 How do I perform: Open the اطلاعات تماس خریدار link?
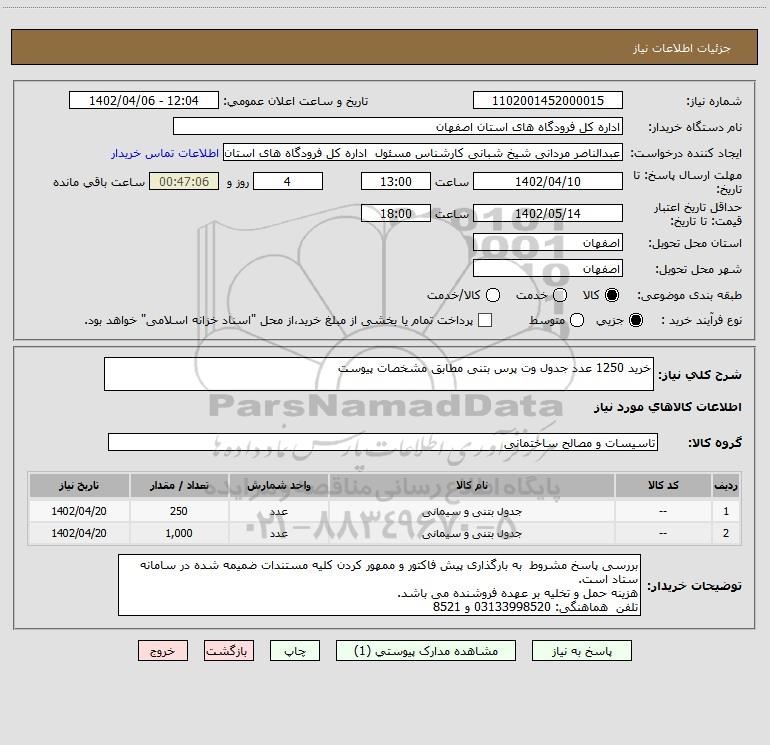click(165, 153)
